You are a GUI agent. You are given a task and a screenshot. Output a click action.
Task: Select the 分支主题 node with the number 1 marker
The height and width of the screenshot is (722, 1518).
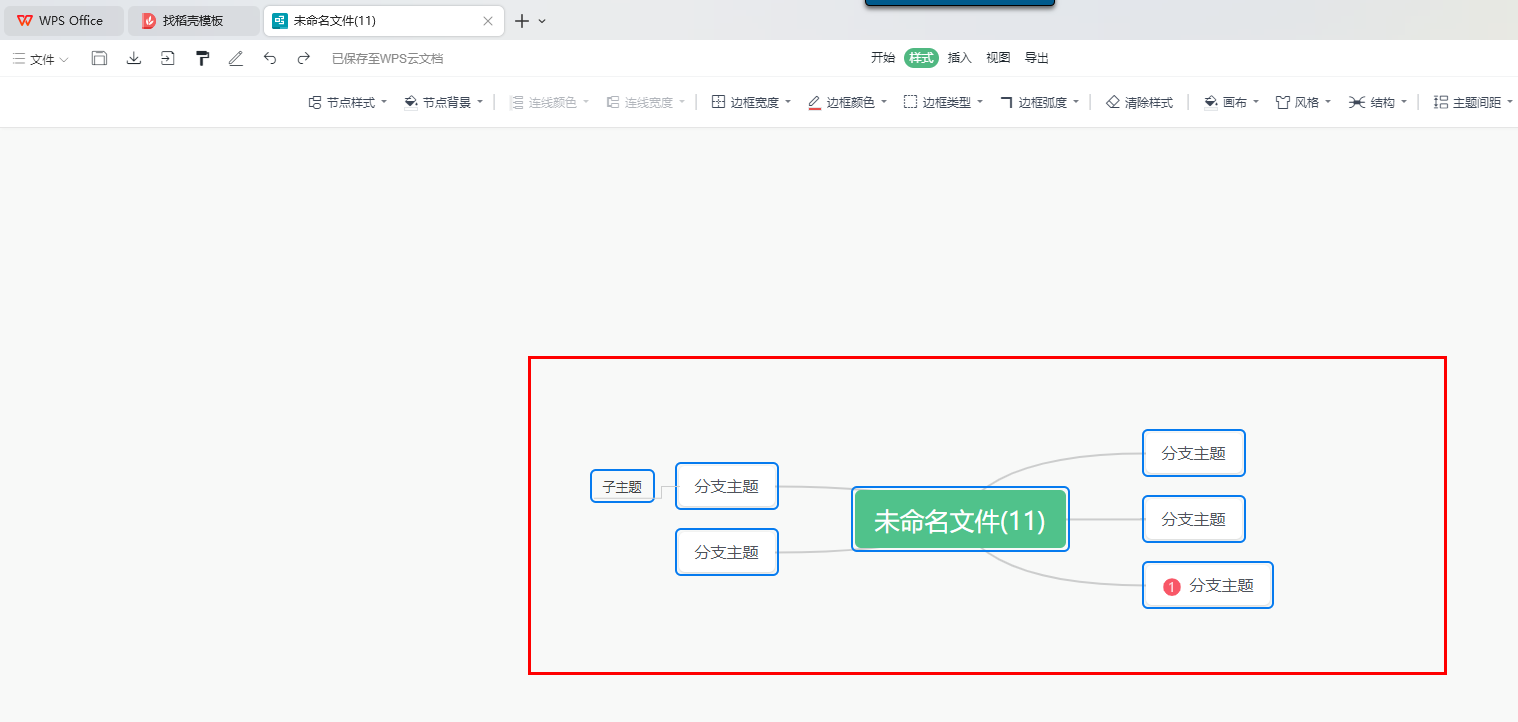(x=1208, y=585)
